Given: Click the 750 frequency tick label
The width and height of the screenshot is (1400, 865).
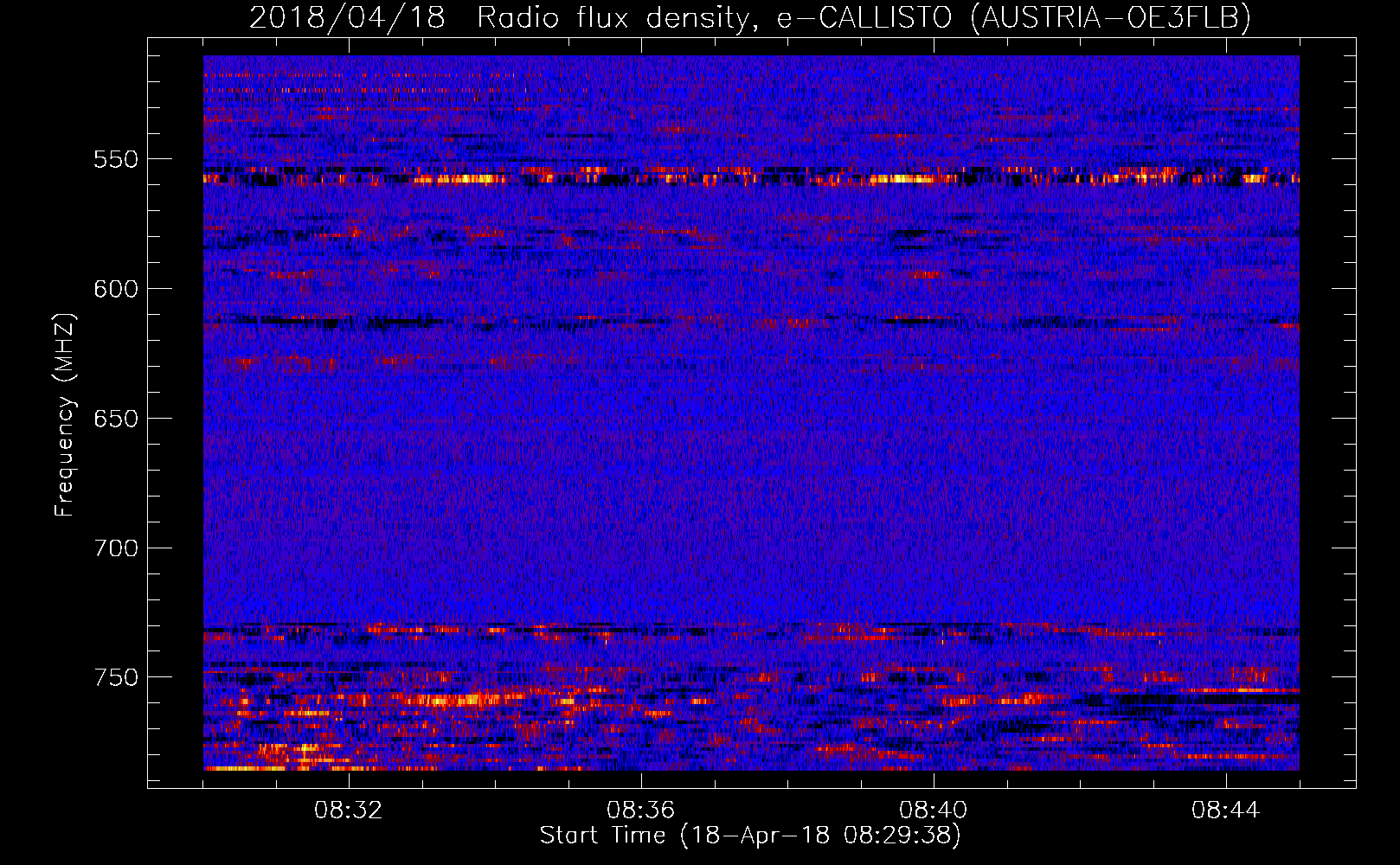Looking at the screenshot, I should (116, 677).
